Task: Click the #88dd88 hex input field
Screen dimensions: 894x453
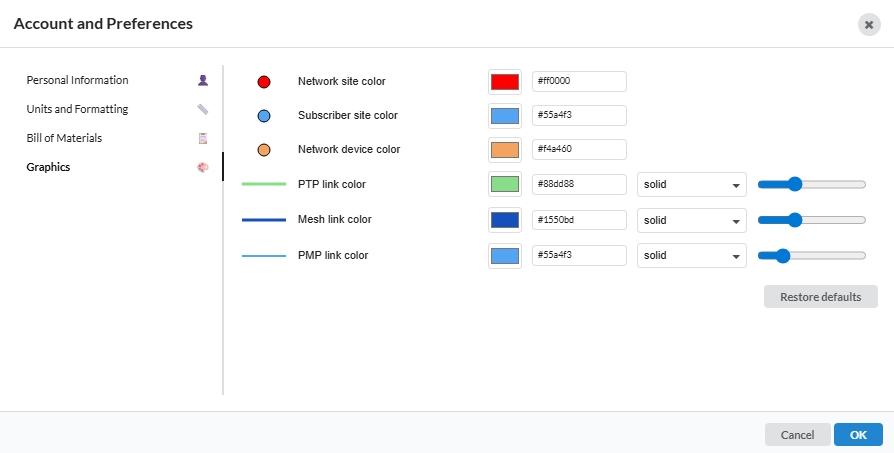Action: [579, 185]
